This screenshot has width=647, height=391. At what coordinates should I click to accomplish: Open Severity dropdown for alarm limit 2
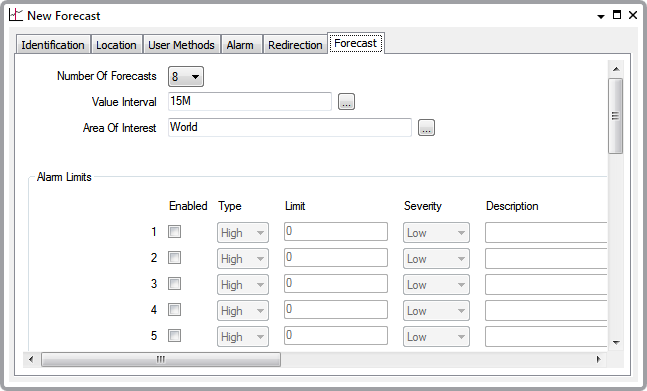click(436, 259)
